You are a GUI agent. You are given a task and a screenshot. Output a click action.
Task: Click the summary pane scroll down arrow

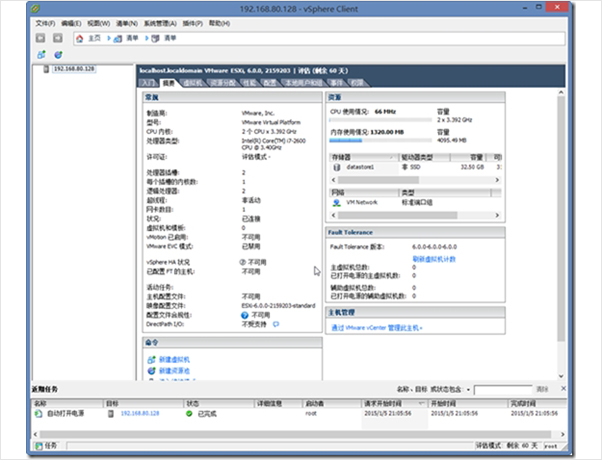coord(561,376)
